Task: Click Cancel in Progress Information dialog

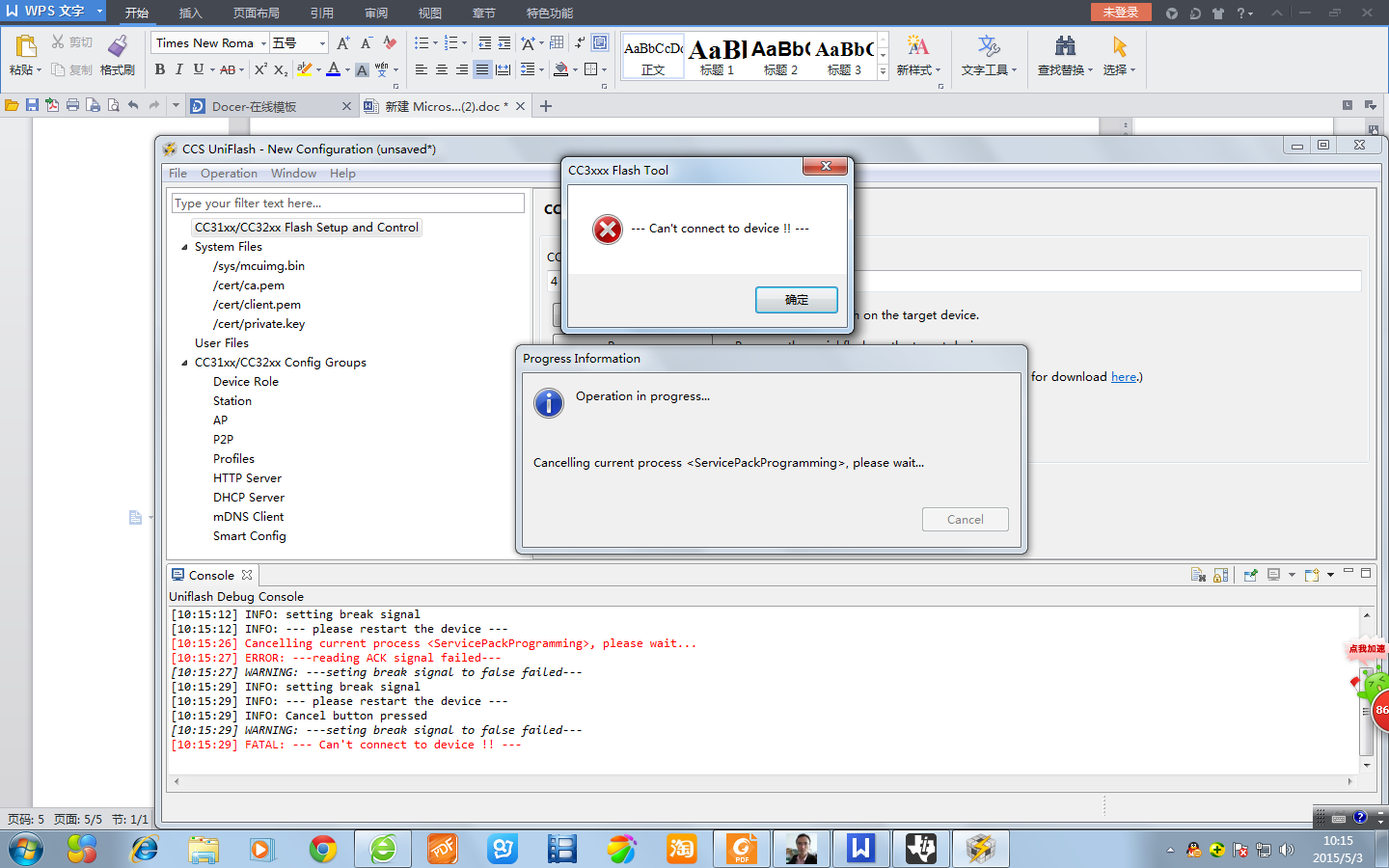Action: click(966, 520)
